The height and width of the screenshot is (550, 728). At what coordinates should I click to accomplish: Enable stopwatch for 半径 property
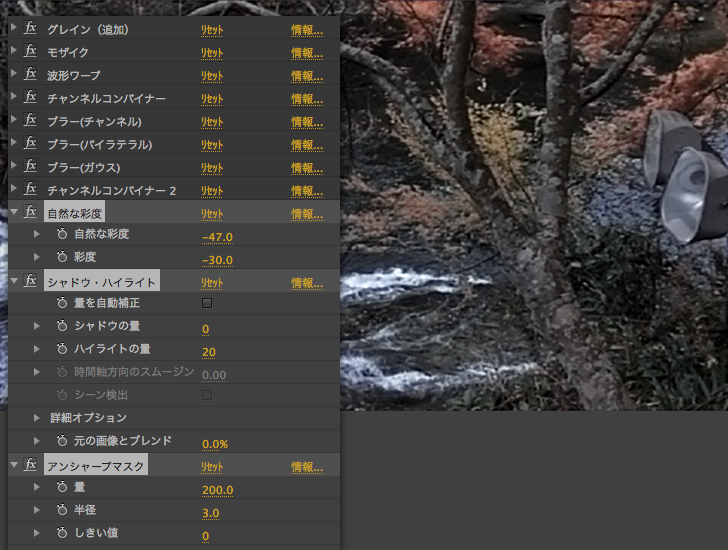click(62, 511)
